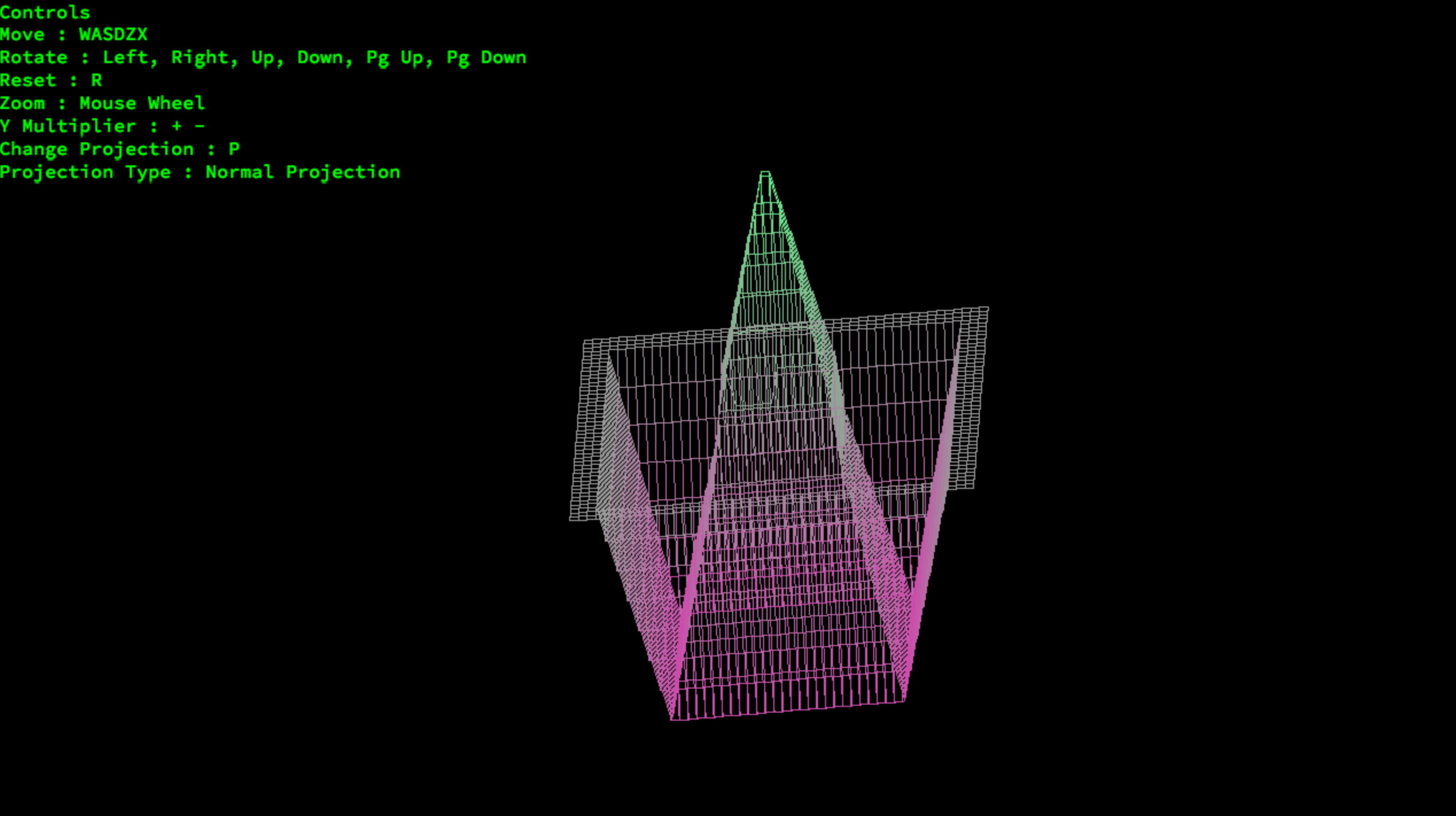Viewport: 1456px width, 816px height.
Task: Click the Controls heading text
Action: coord(45,12)
